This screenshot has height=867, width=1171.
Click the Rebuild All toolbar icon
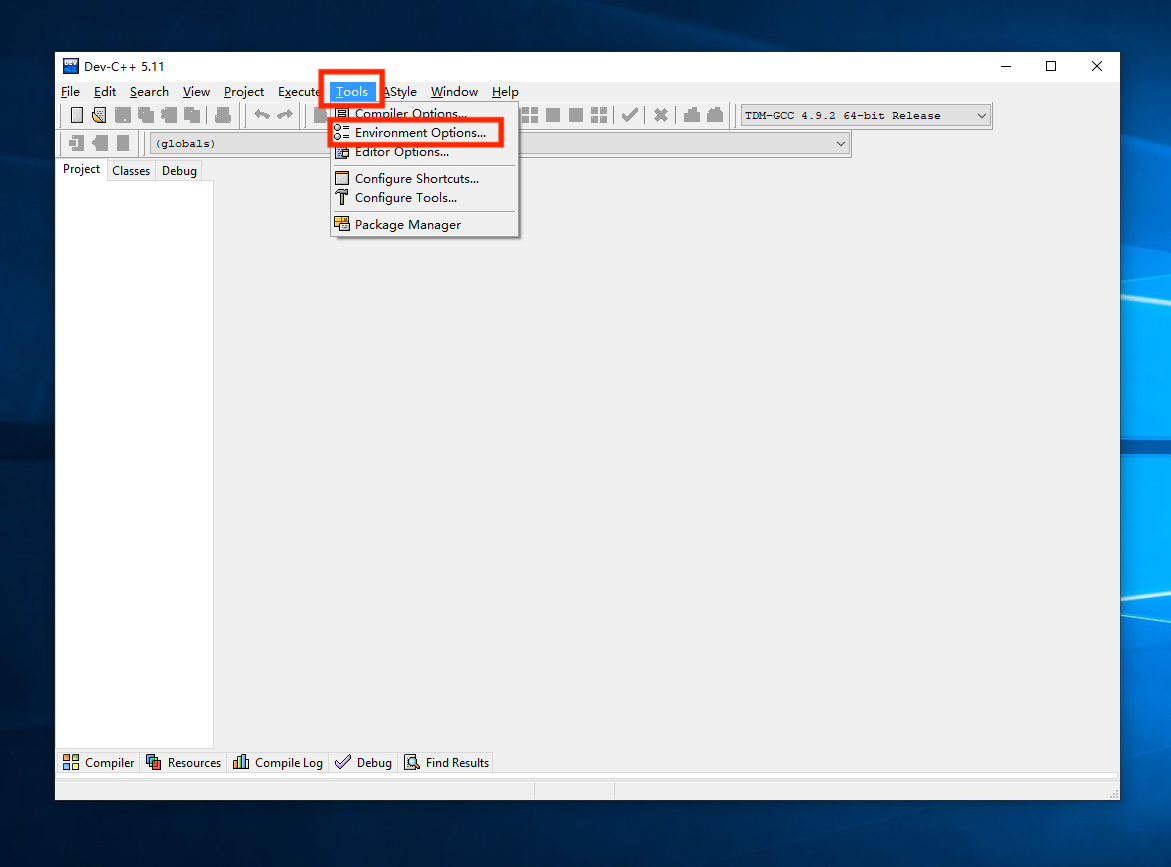pyautogui.click(x=599, y=115)
